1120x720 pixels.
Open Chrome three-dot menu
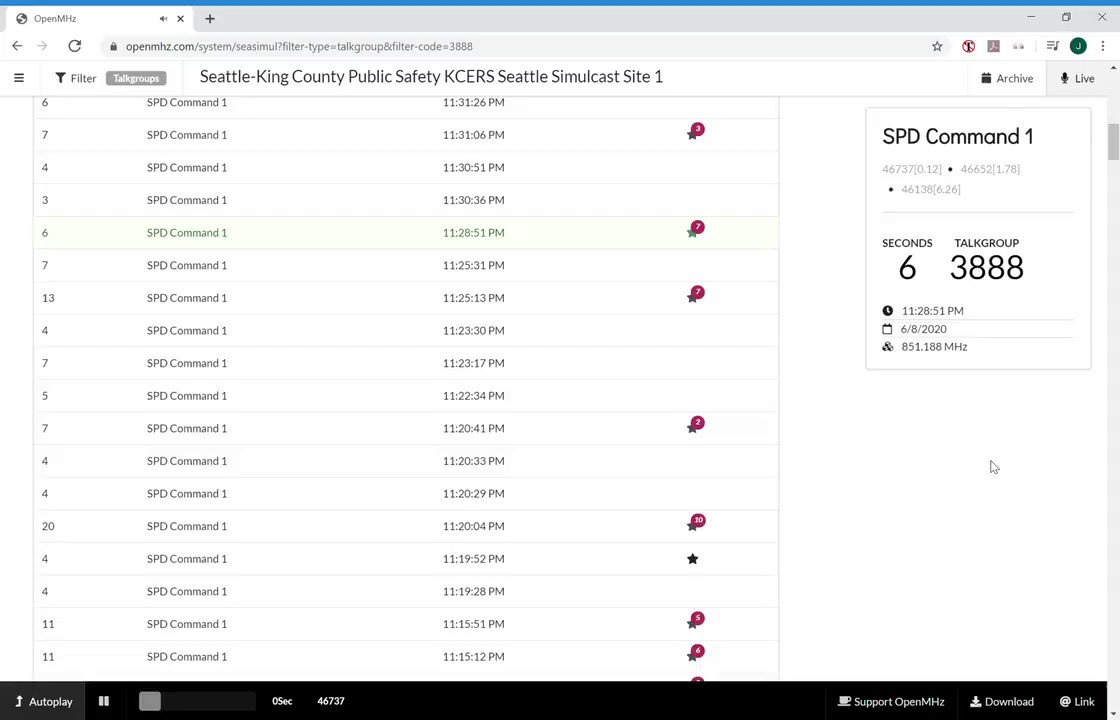tap(1103, 46)
